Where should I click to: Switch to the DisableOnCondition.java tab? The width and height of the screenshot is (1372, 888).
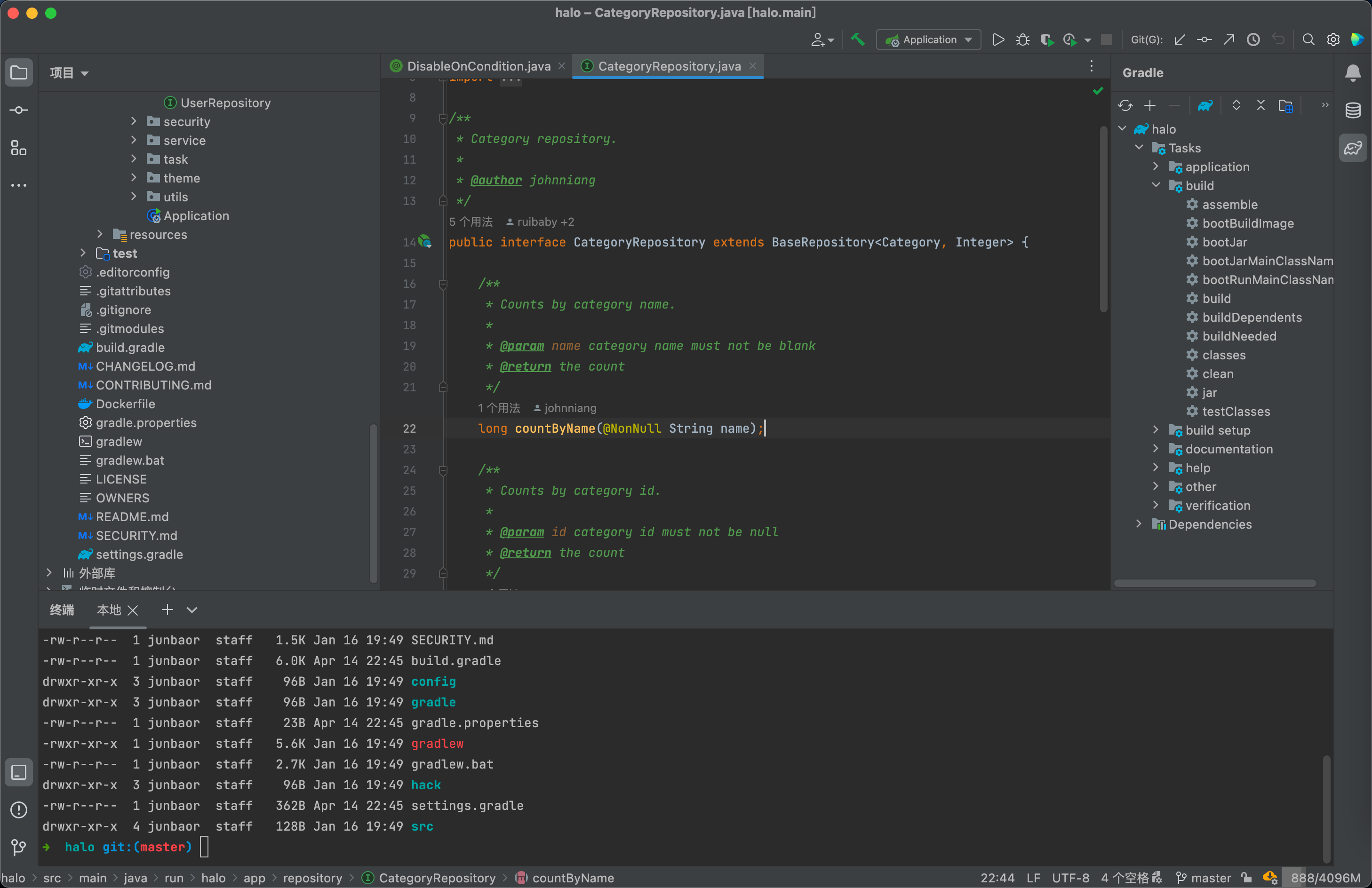click(478, 66)
